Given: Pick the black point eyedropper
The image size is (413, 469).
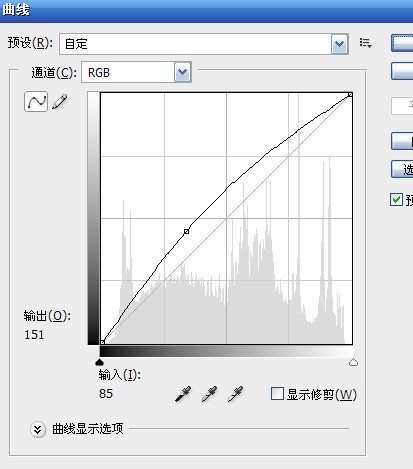Looking at the screenshot, I should pyautogui.click(x=183, y=394).
